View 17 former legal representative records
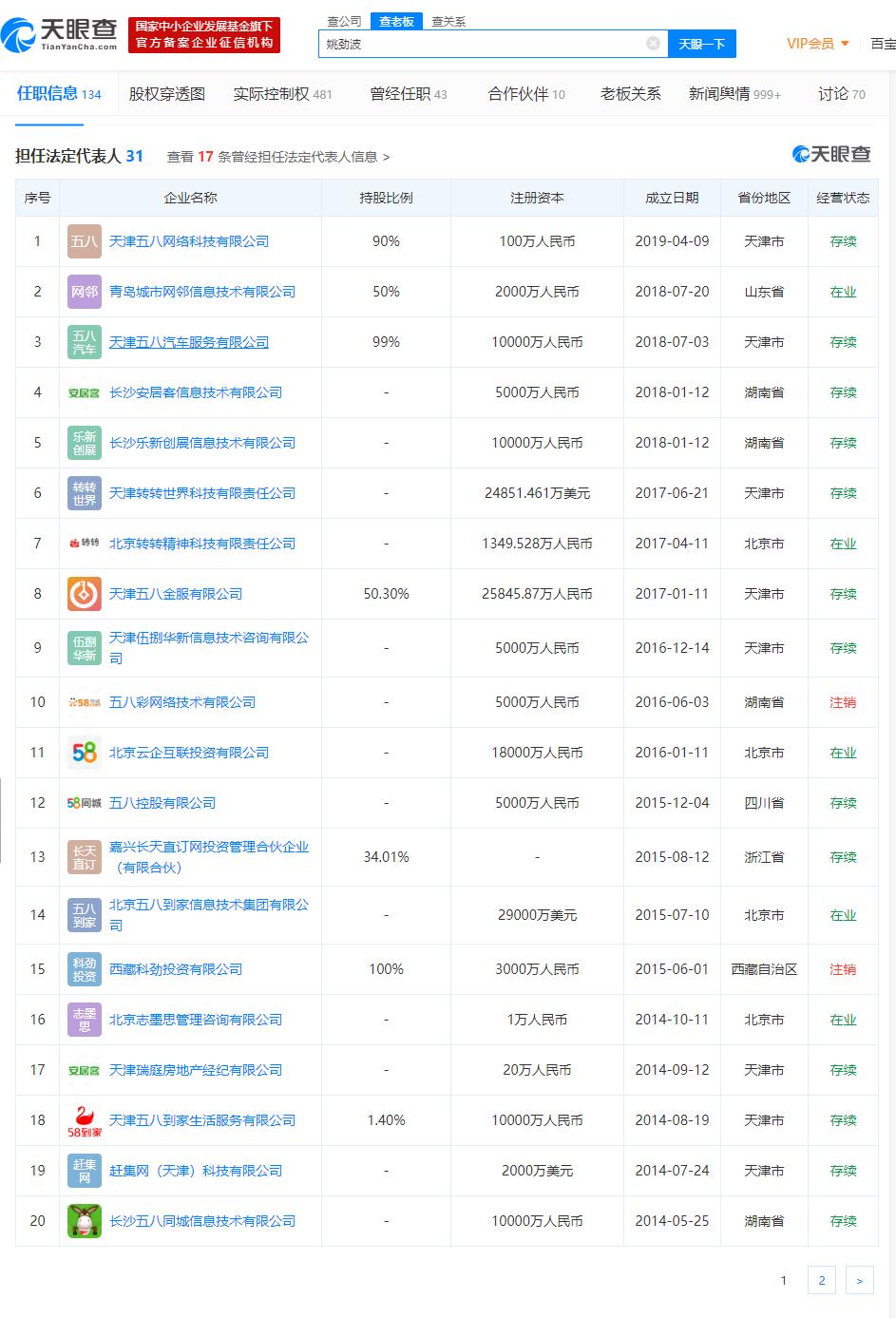 [x=278, y=157]
